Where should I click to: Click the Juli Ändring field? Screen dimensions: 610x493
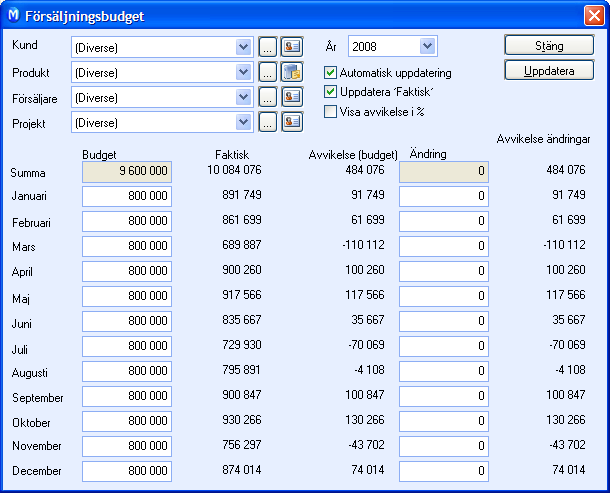tap(444, 346)
